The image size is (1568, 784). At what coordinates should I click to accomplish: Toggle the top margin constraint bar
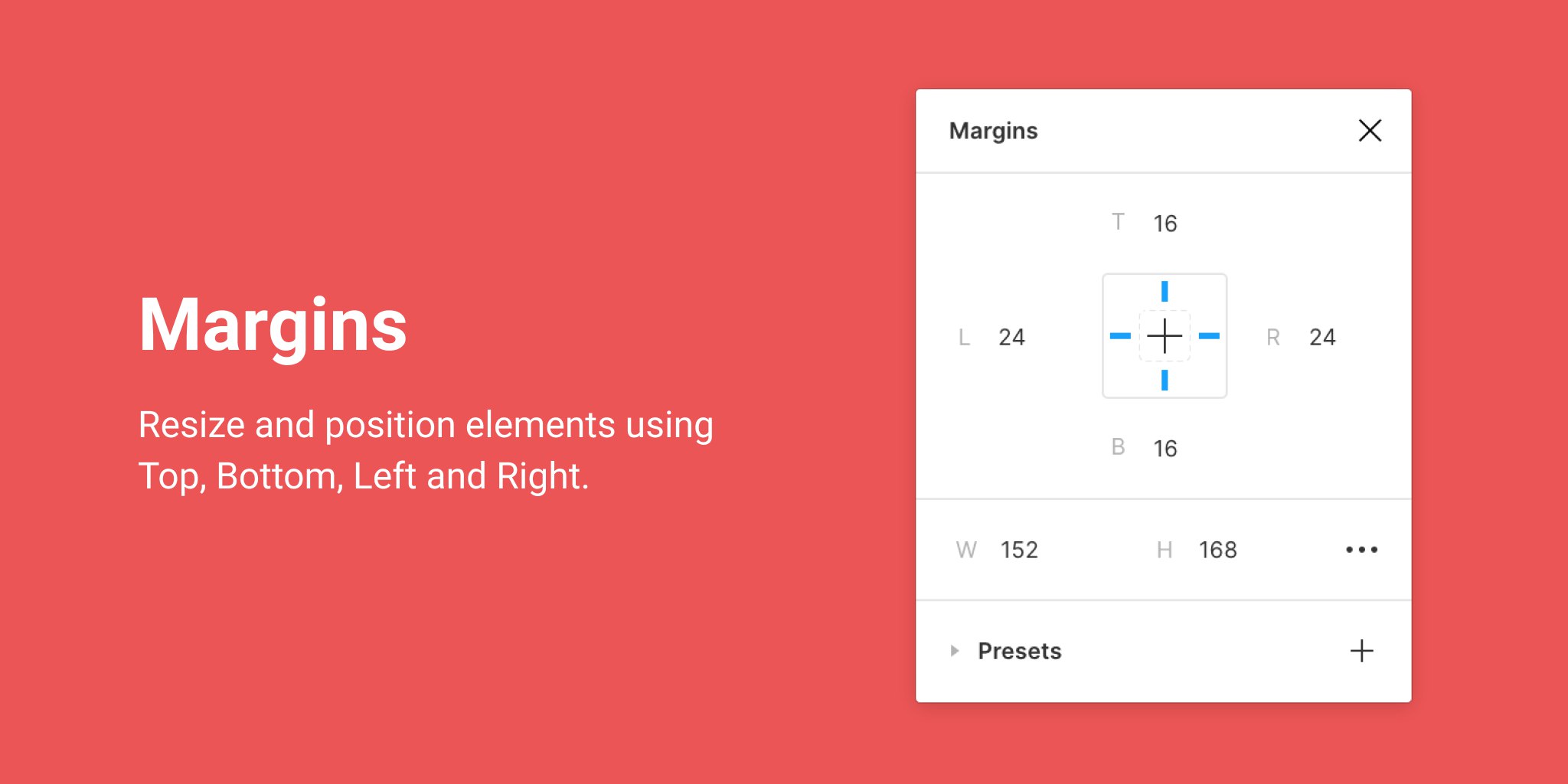click(x=1165, y=292)
